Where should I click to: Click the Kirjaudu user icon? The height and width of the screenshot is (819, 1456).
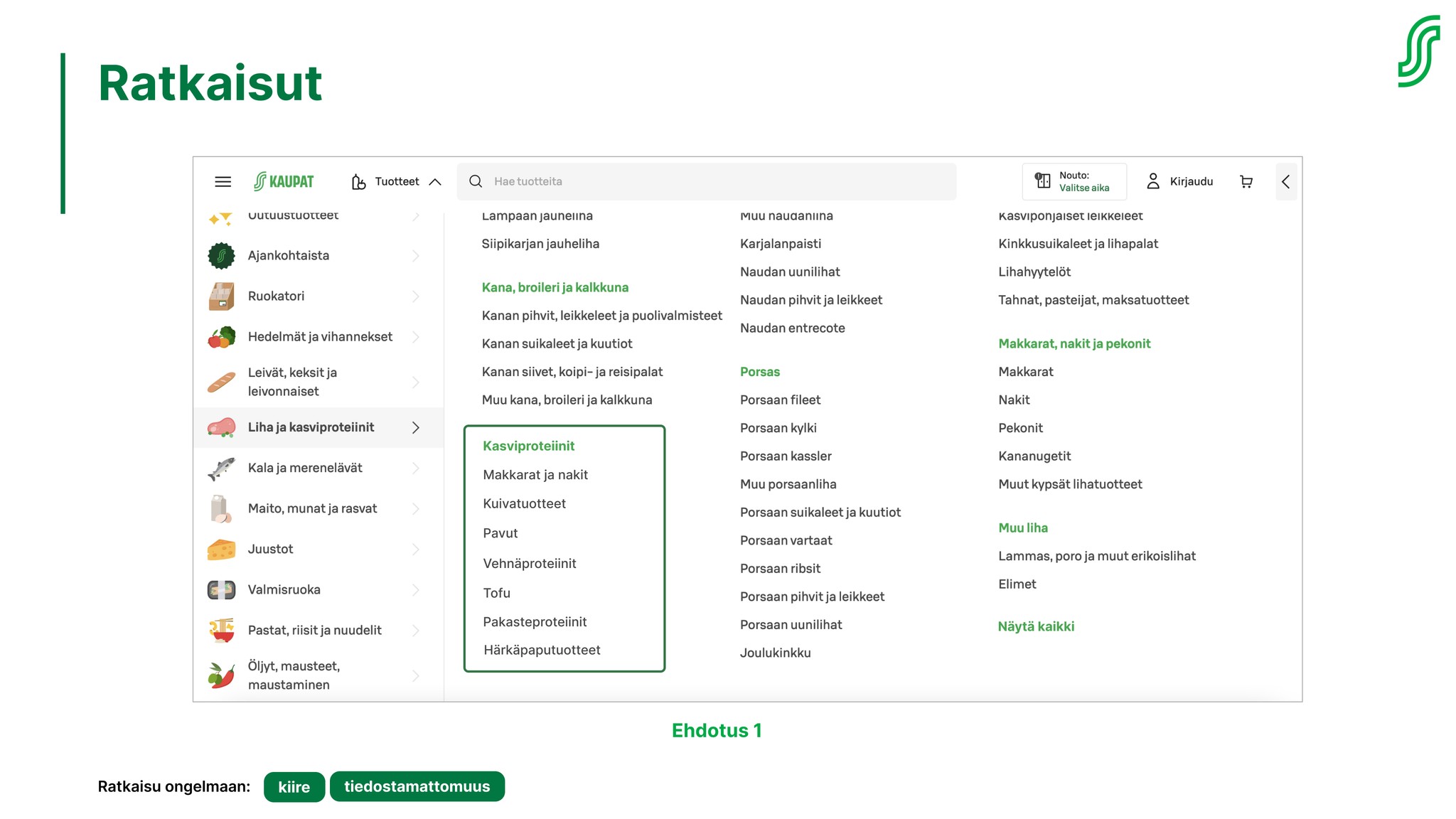[x=1153, y=182]
